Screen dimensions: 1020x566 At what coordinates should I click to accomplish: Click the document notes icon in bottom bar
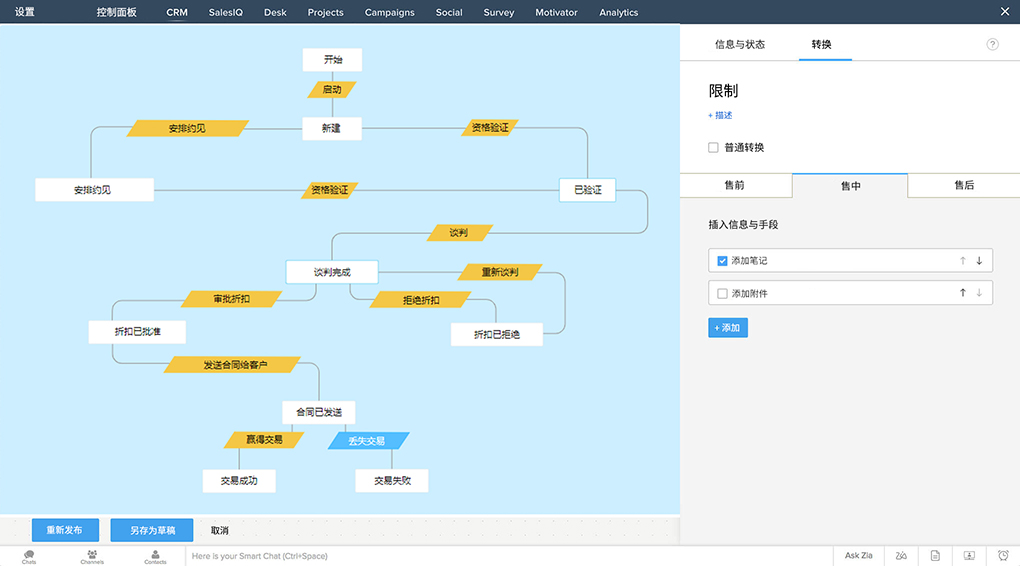click(x=935, y=556)
